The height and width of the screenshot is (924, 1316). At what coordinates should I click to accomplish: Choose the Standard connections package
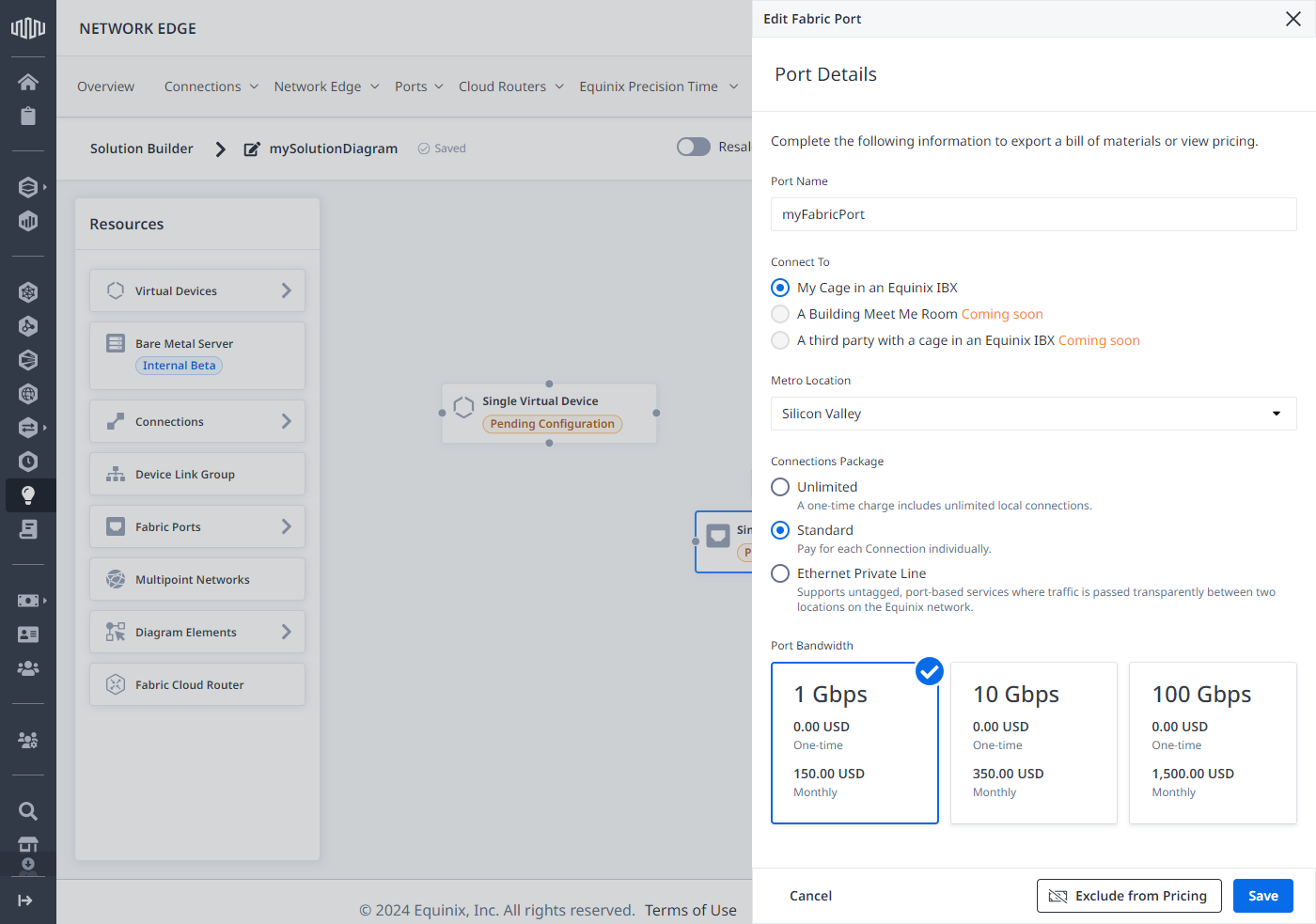(x=780, y=530)
